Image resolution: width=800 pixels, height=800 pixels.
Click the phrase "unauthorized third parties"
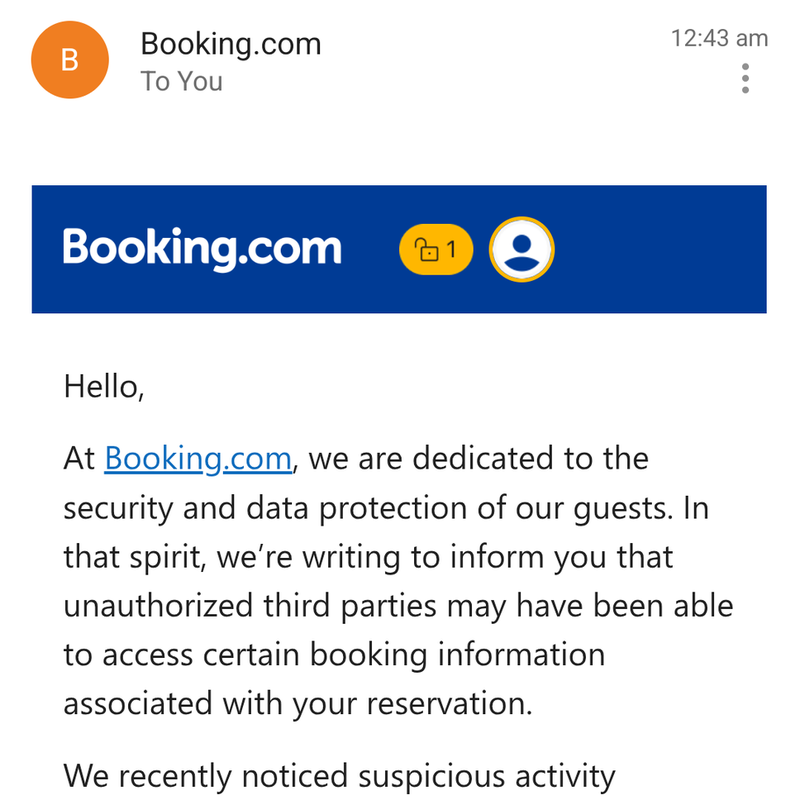click(250, 606)
